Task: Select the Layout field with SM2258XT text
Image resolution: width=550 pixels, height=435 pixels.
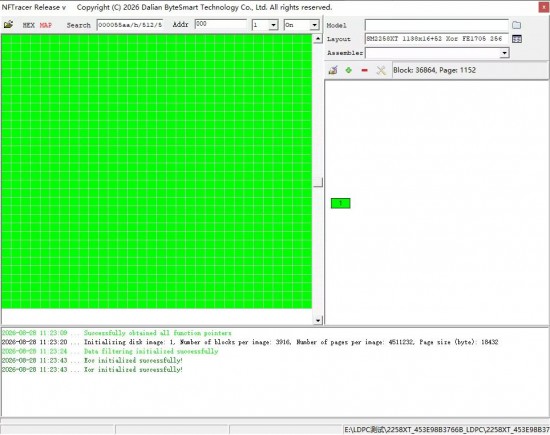Action: click(x=436, y=39)
